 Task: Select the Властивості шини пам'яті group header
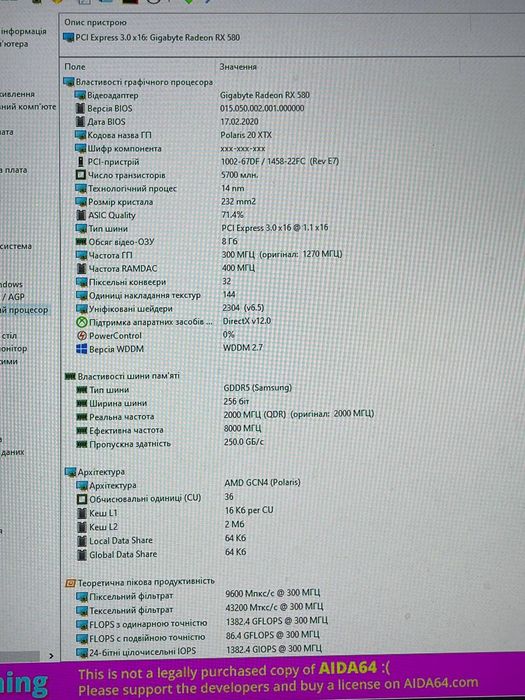[122, 376]
